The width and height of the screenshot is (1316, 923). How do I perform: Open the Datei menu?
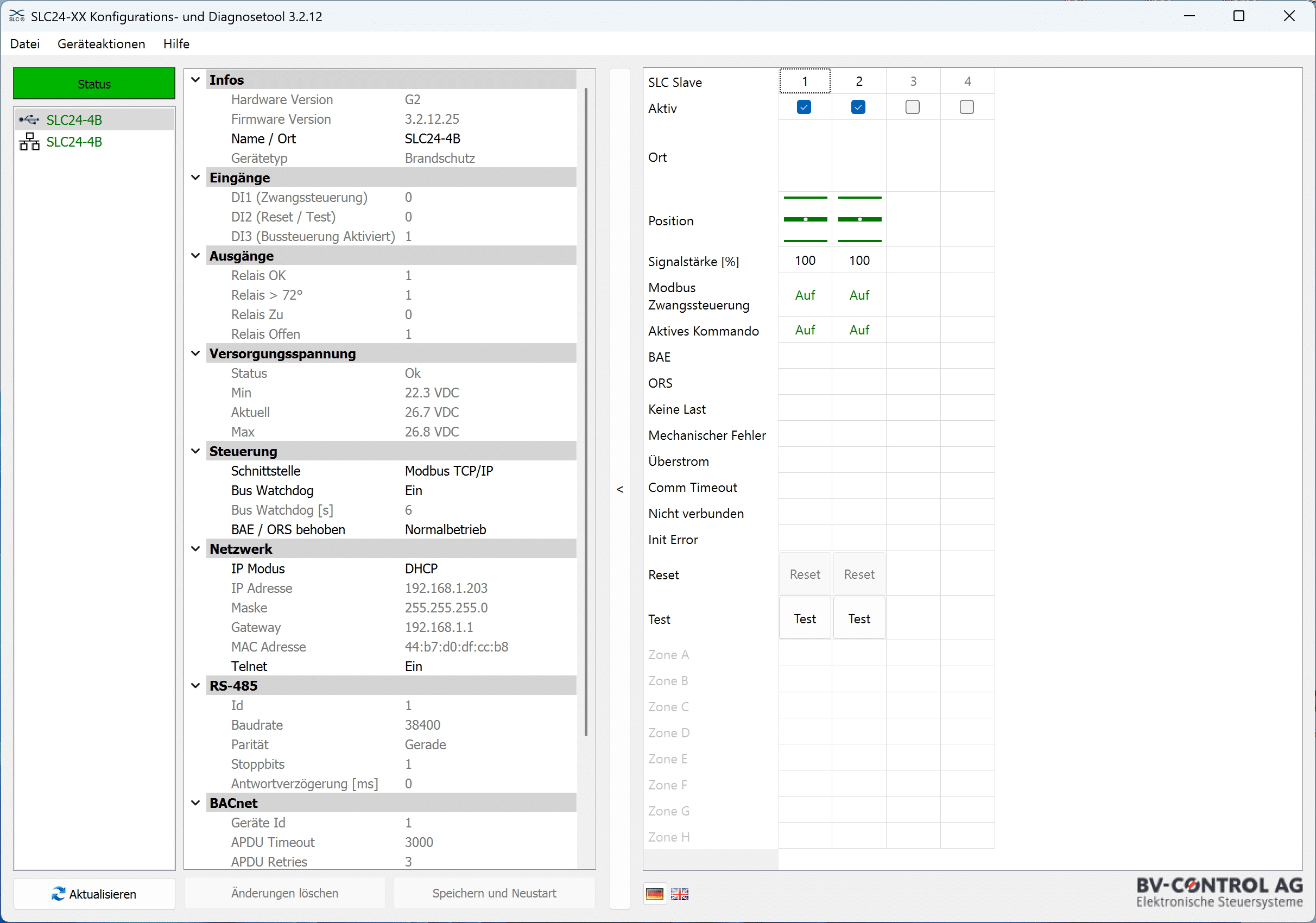click(x=25, y=43)
